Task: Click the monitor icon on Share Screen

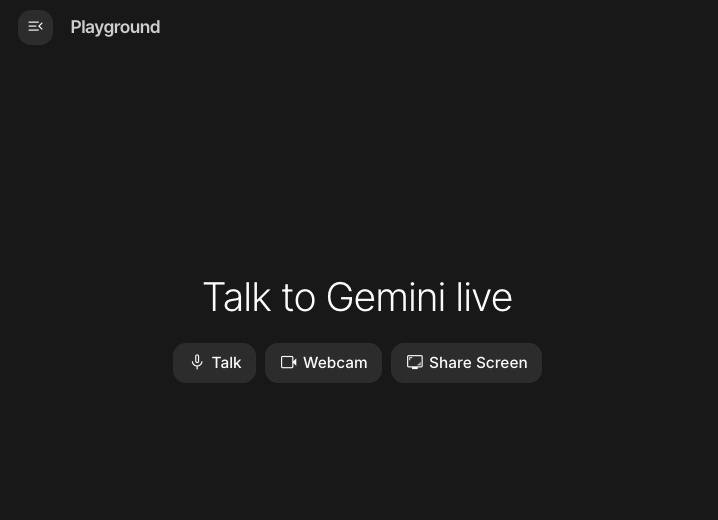Action: pyautogui.click(x=415, y=362)
